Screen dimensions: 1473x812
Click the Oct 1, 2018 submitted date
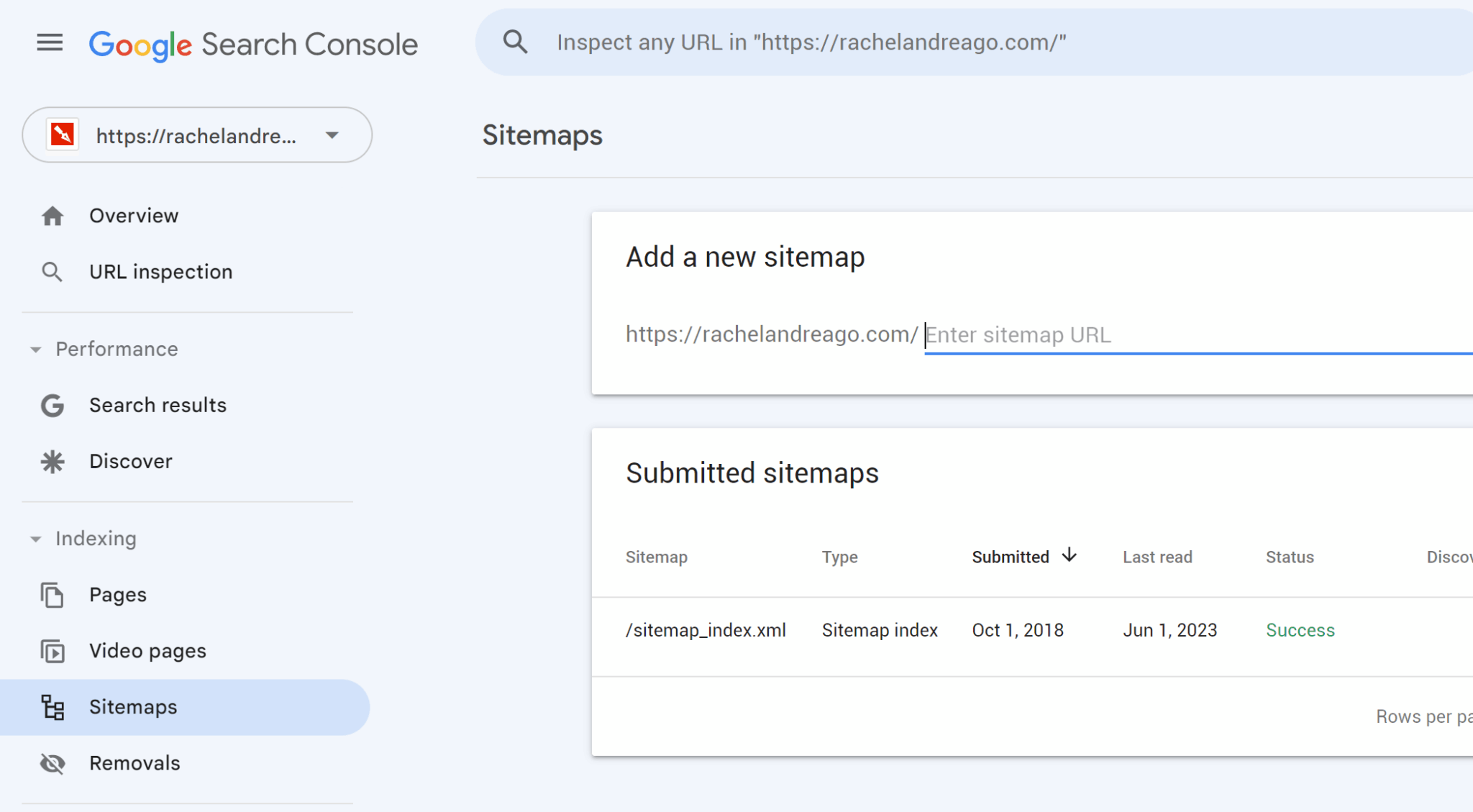pos(1018,630)
